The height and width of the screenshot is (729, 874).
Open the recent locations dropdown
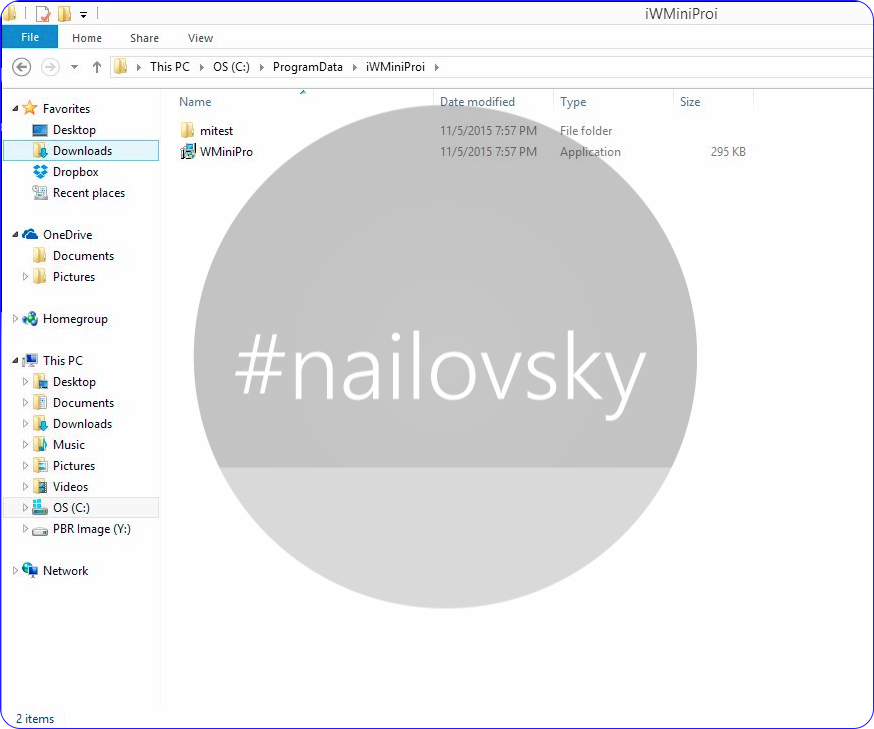coord(74,67)
